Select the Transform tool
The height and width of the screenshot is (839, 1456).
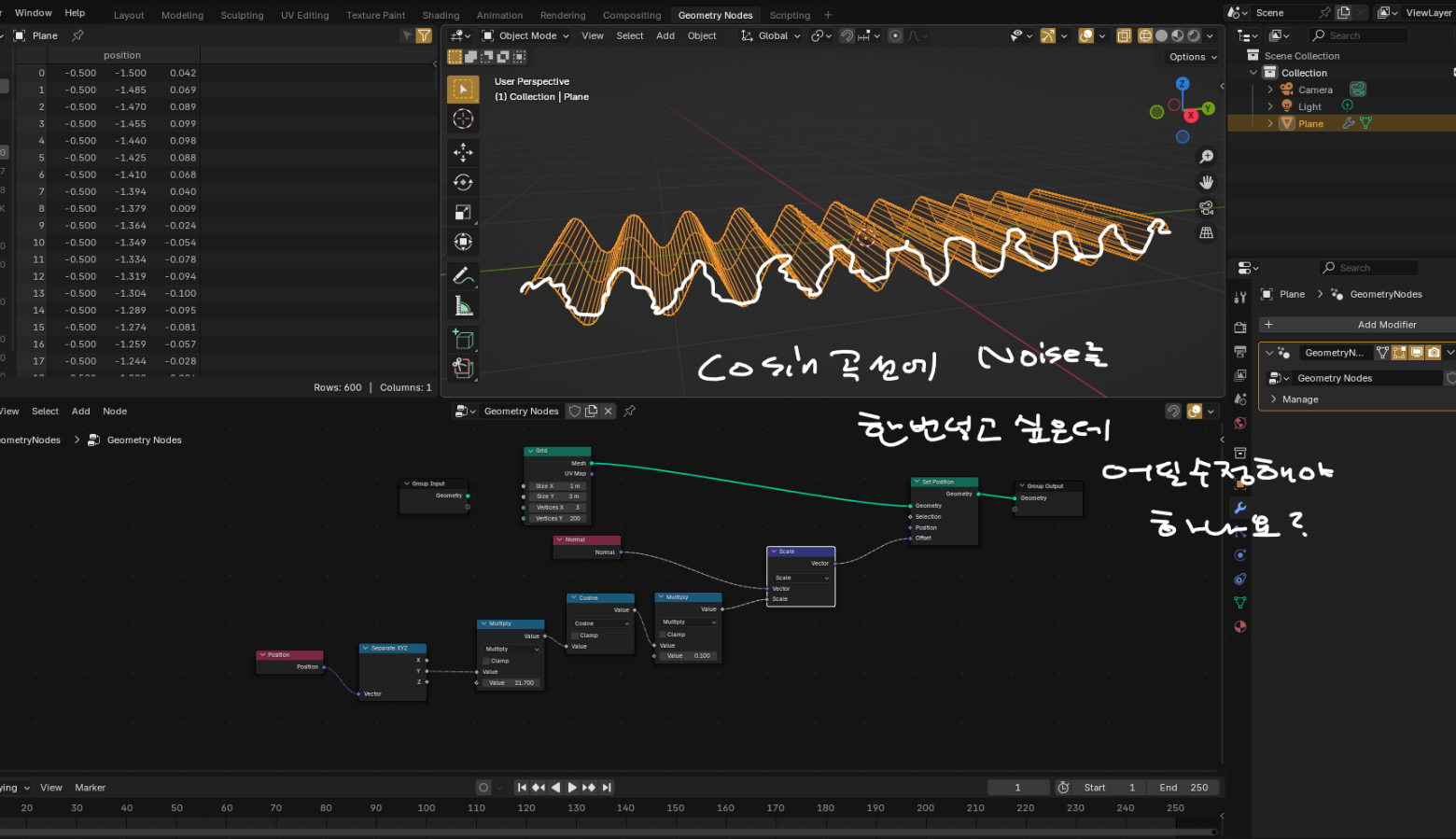pyautogui.click(x=463, y=242)
